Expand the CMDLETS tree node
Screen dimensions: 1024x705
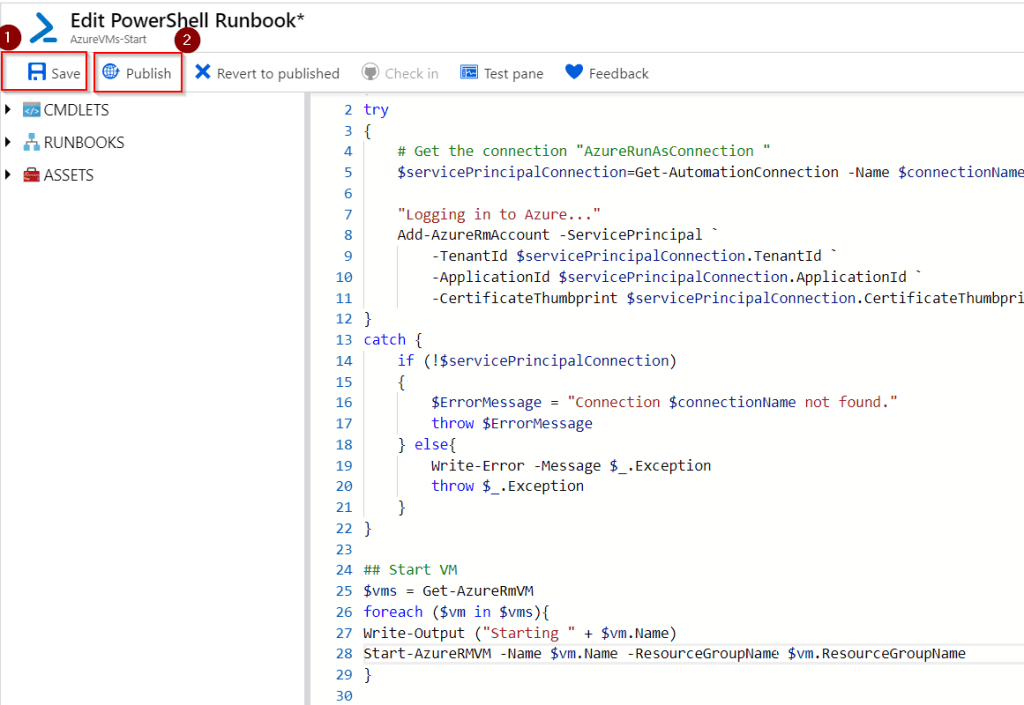[x=8, y=109]
